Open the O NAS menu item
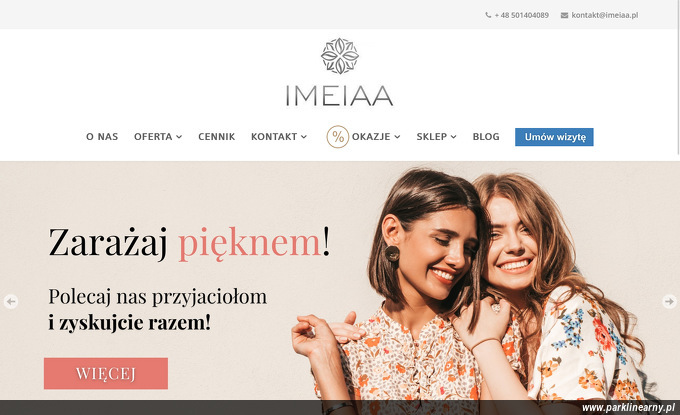This screenshot has width=680, height=415. click(102, 137)
